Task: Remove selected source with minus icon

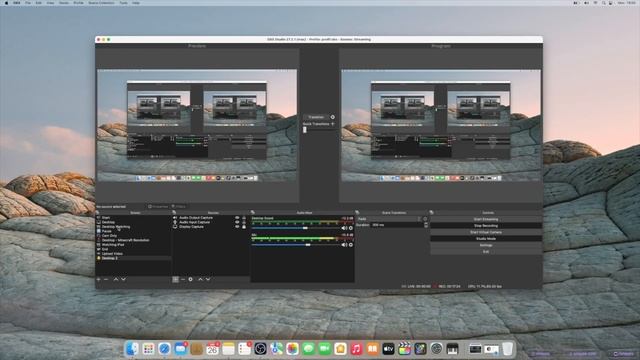Action: 183,279
